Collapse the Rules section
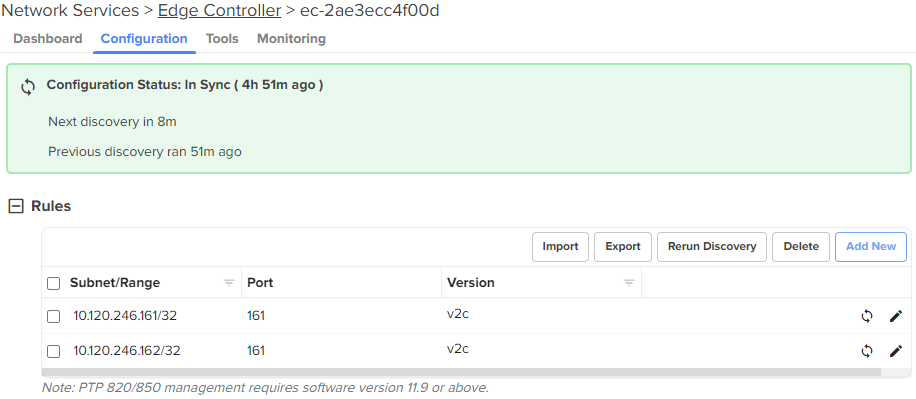The image size is (916, 399). click(x=16, y=206)
